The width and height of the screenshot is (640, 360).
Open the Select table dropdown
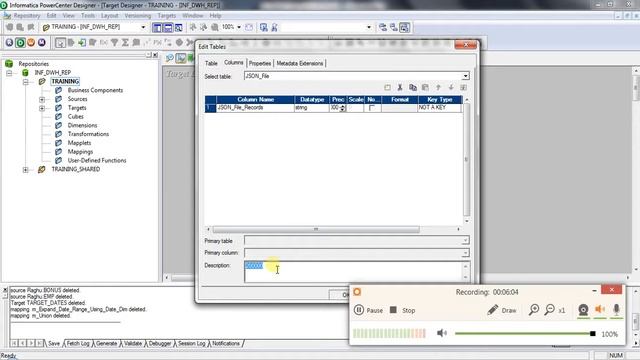tap(465, 76)
